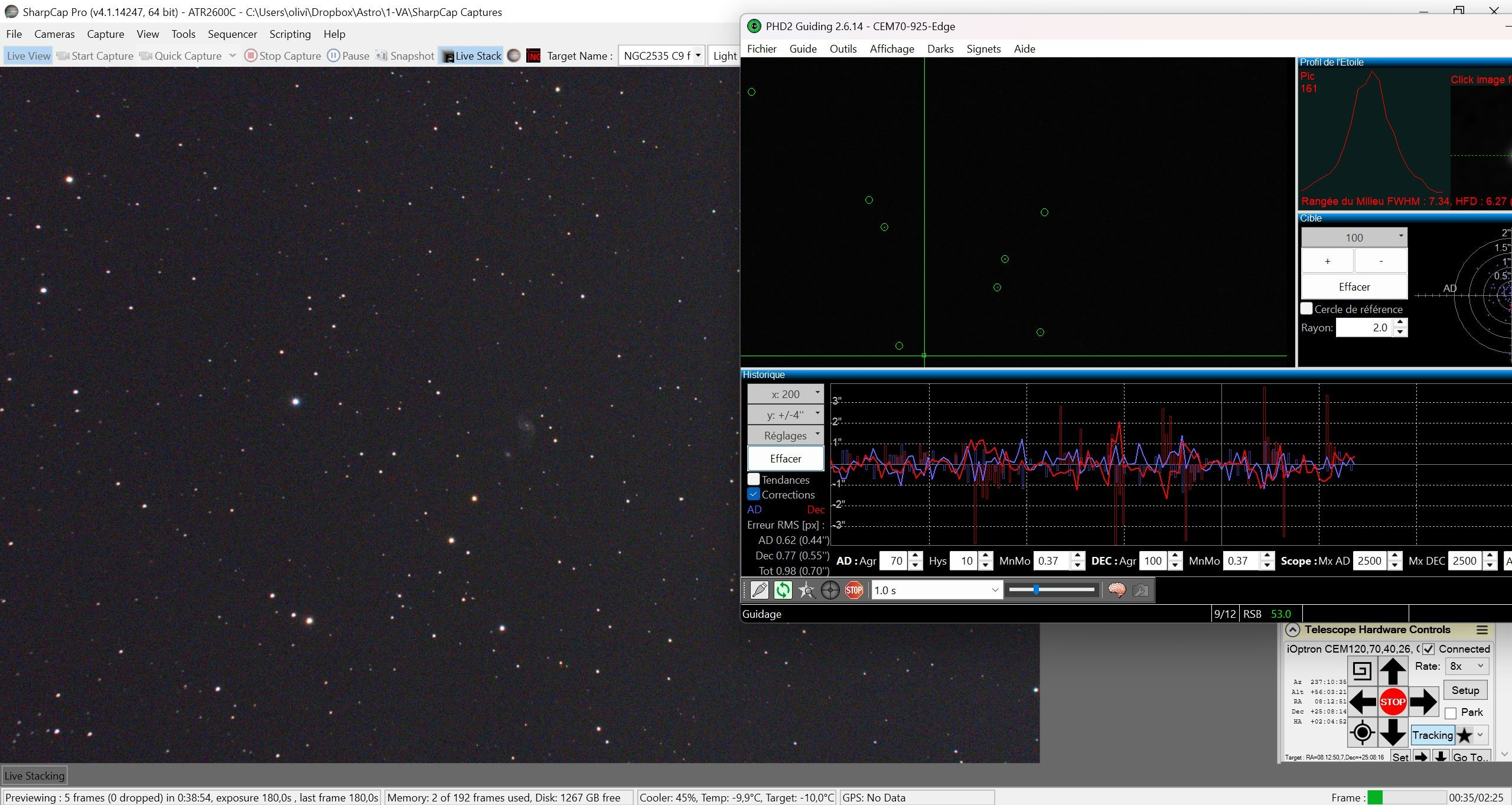
Task: Click Quick Capture in SharpCap toolbar
Action: pos(181,56)
